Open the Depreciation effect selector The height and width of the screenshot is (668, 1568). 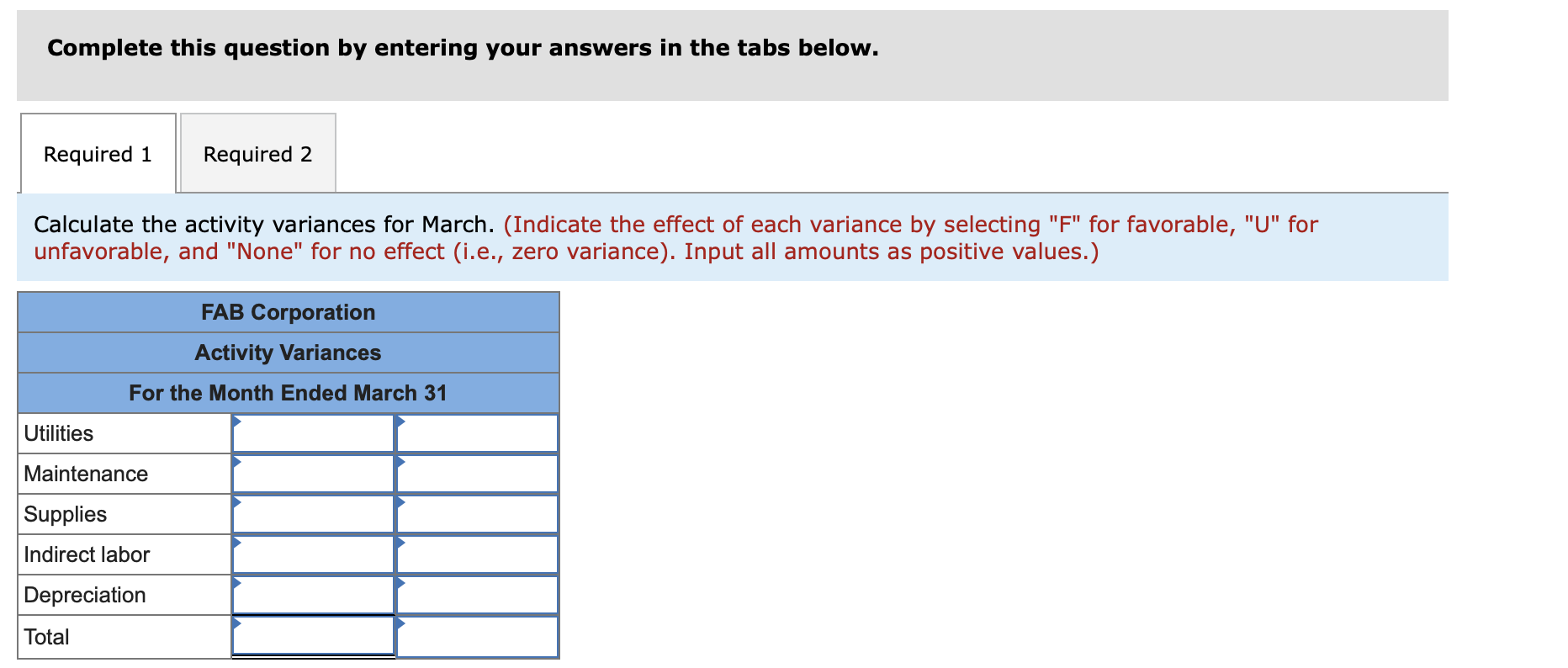click(476, 595)
